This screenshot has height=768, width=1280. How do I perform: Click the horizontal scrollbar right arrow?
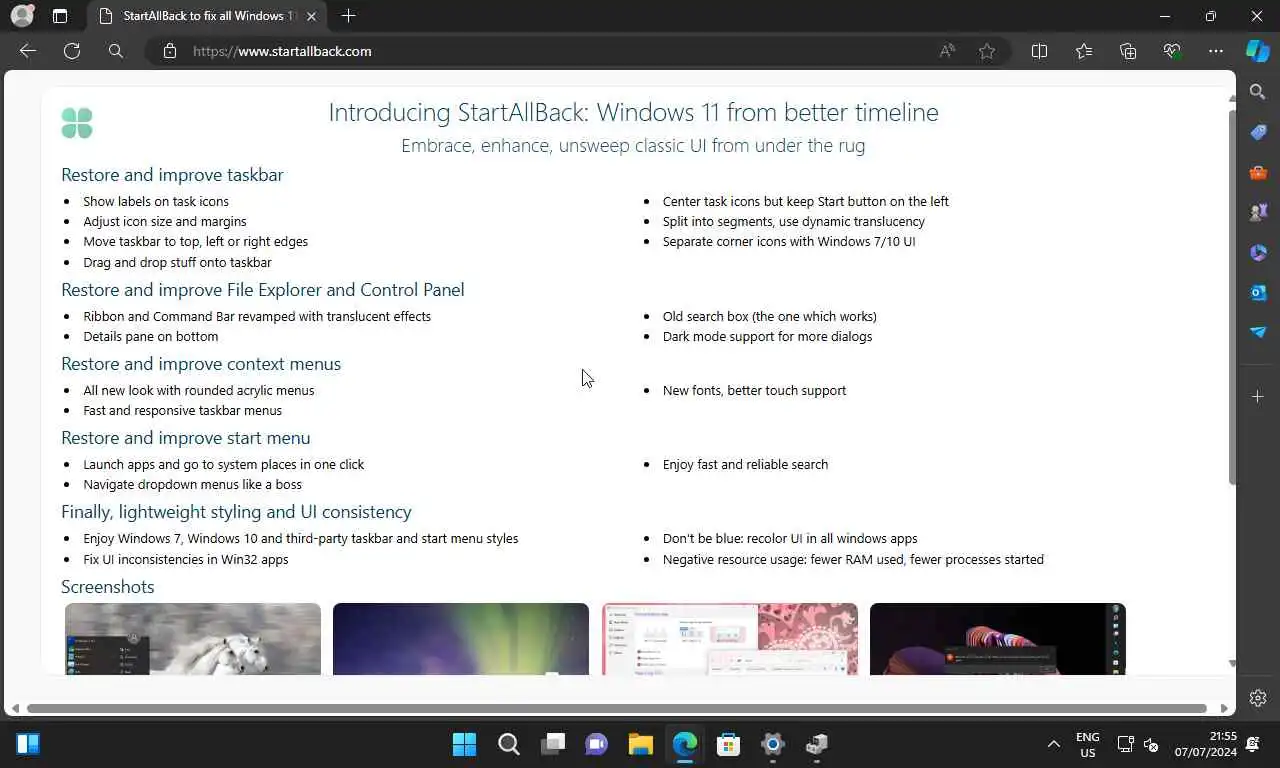(1224, 708)
